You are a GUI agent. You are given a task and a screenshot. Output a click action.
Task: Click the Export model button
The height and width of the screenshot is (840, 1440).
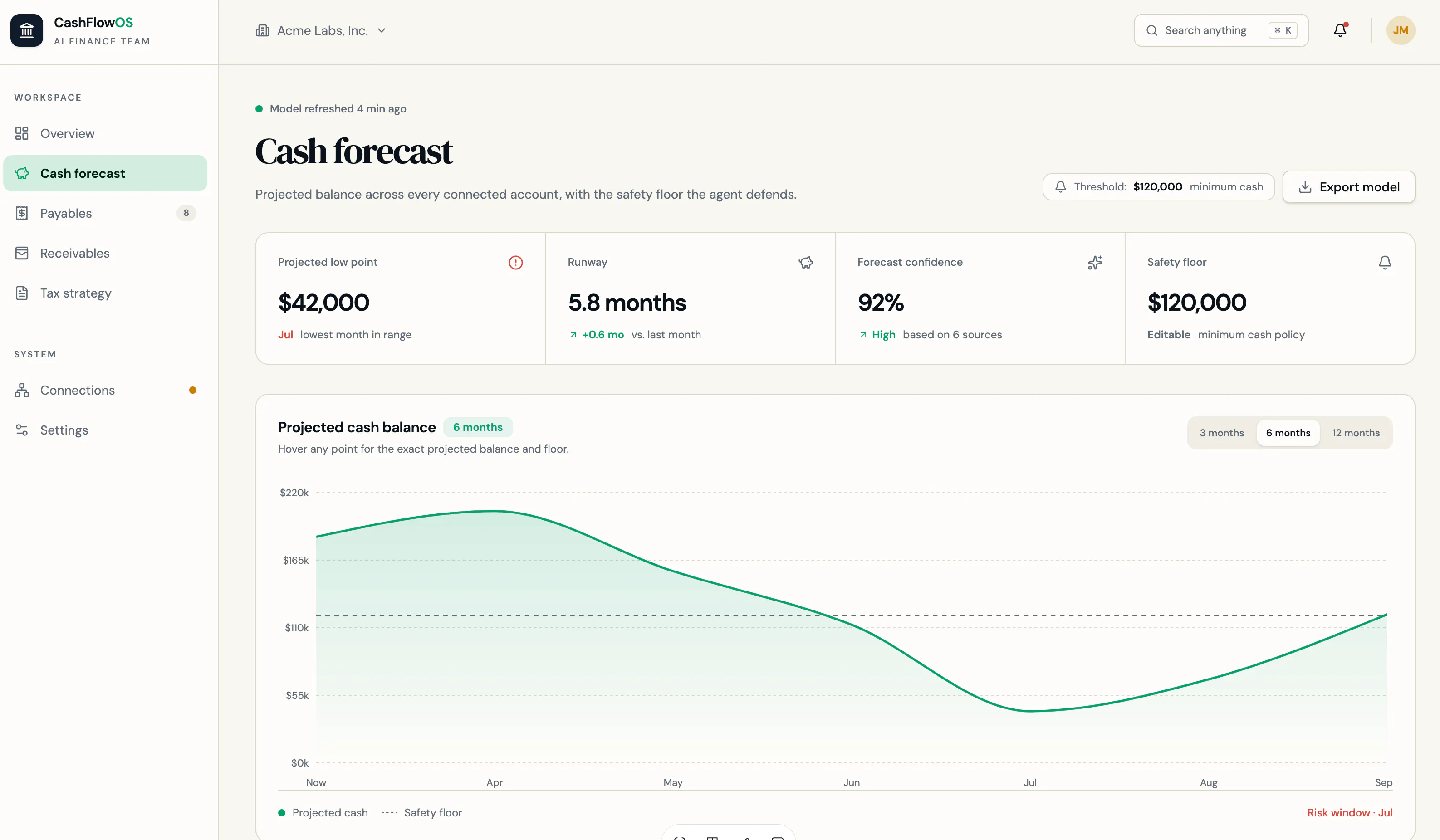click(x=1348, y=187)
